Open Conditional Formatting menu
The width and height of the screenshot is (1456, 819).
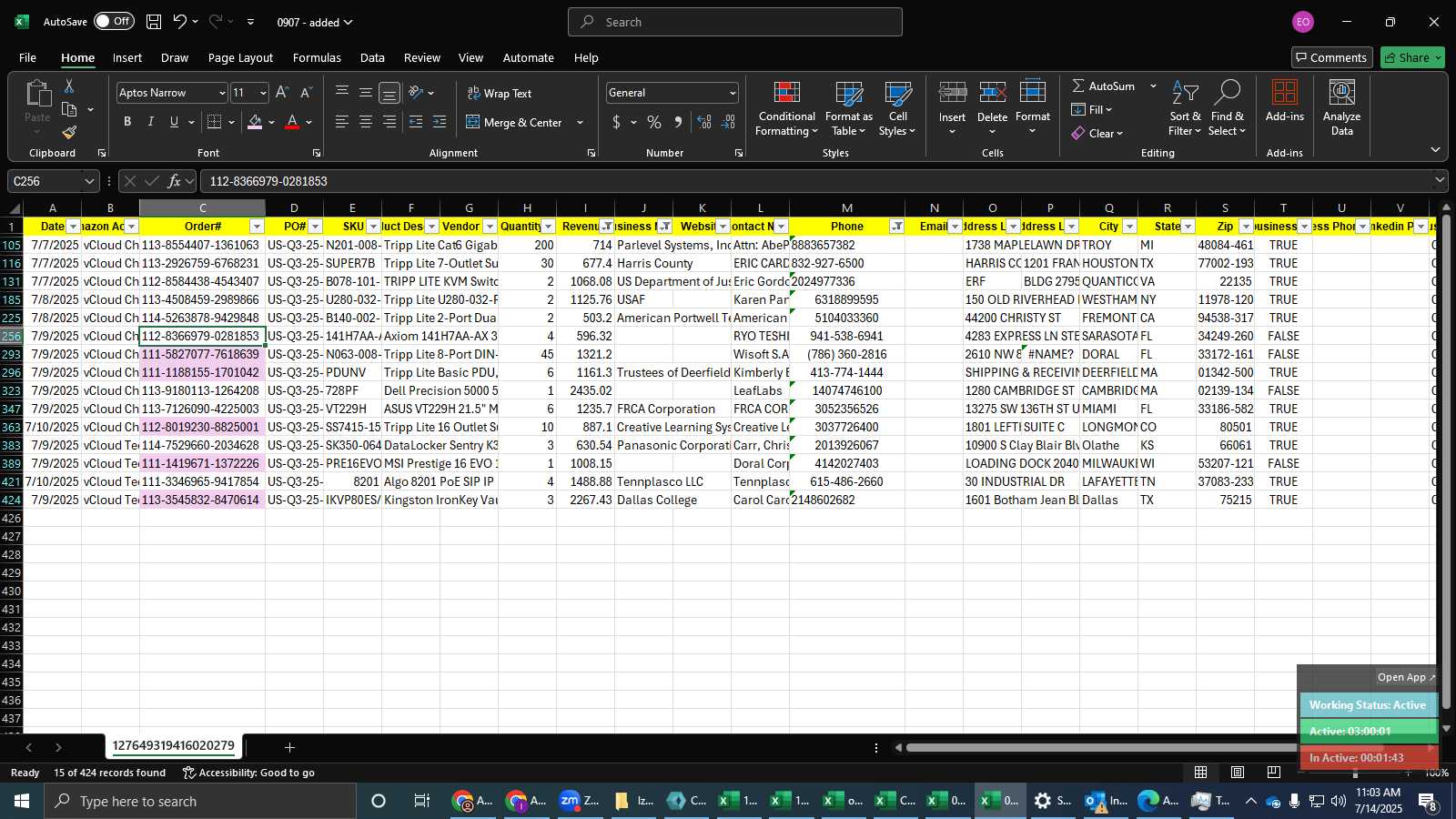pos(786,109)
